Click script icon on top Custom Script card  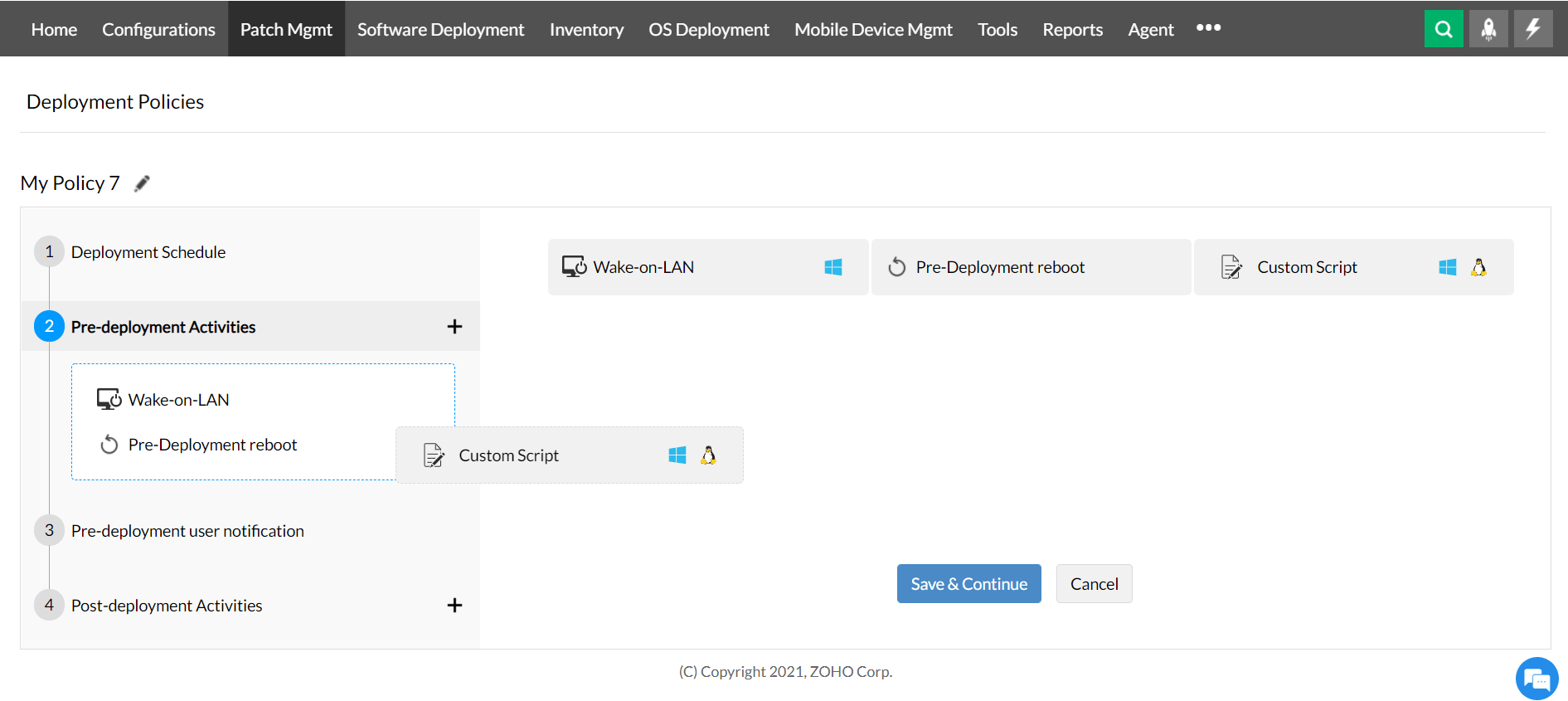click(x=1231, y=267)
